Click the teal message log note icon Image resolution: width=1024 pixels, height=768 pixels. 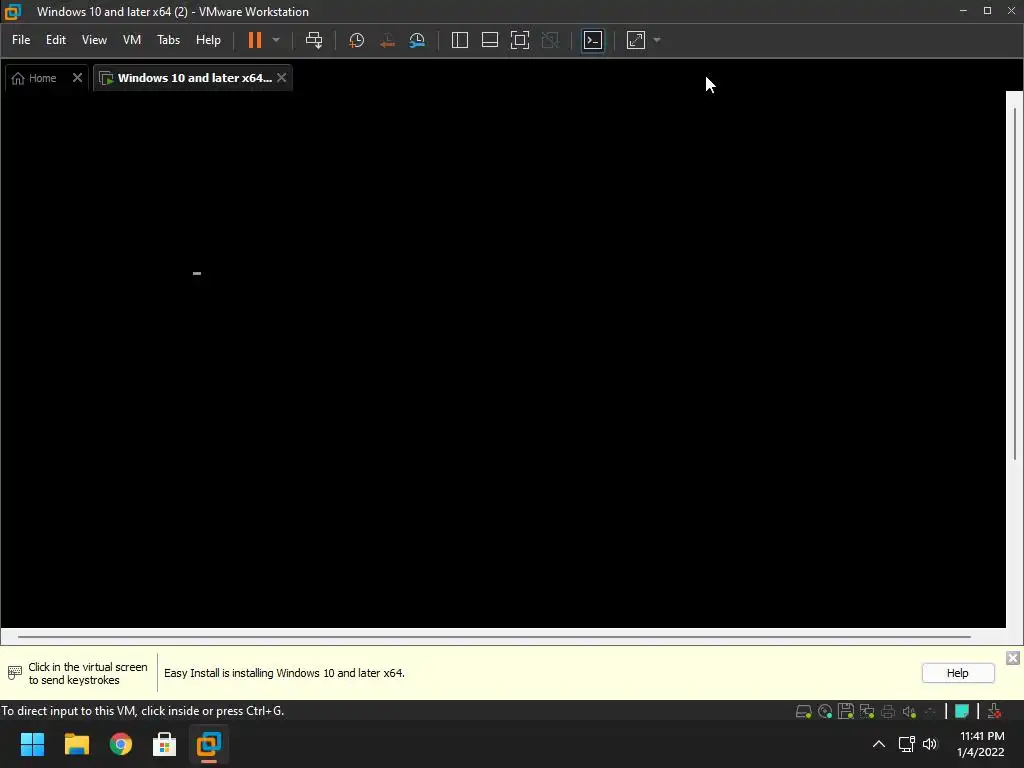click(962, 711)
